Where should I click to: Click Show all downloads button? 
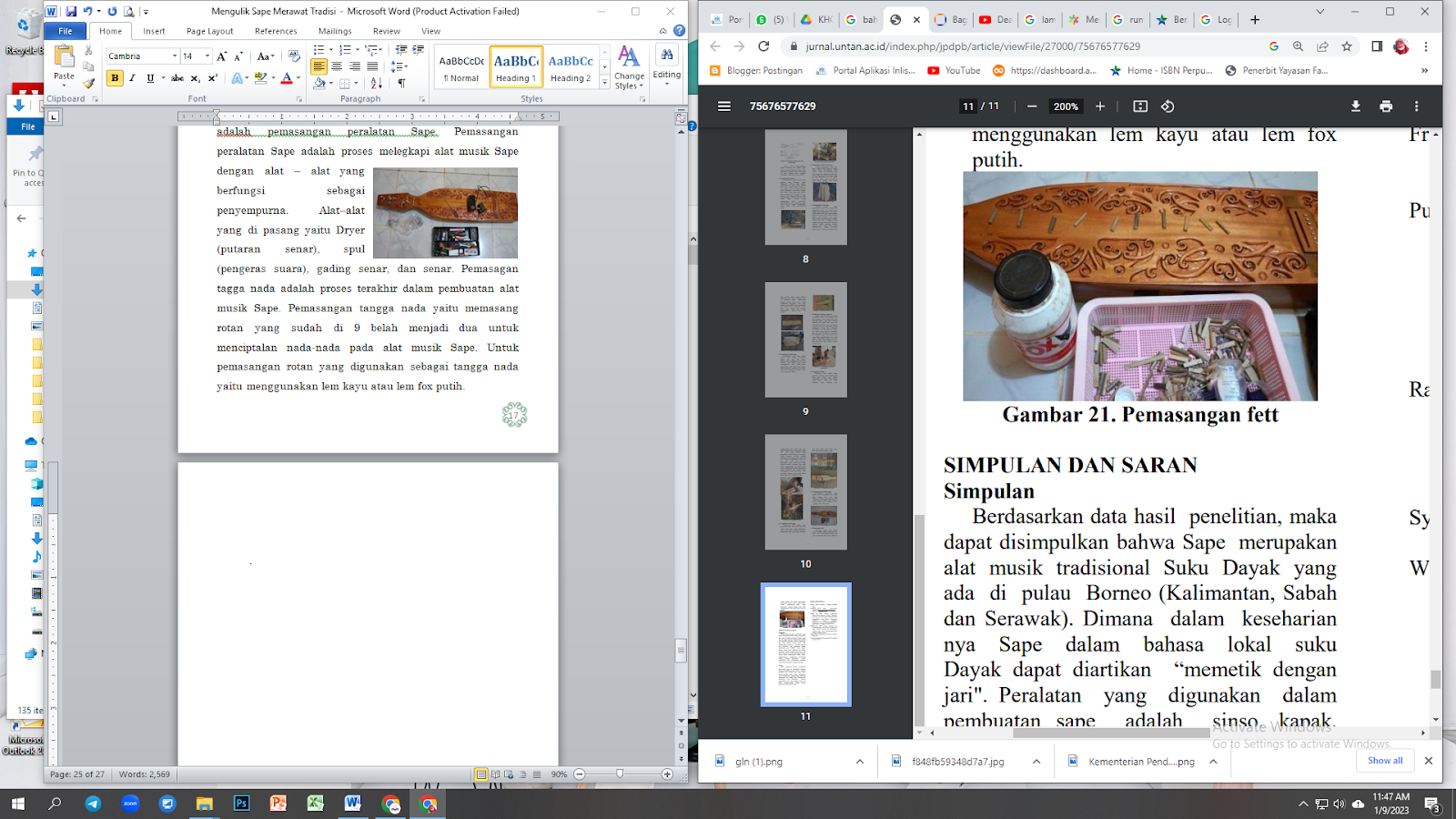(1385, 761)
